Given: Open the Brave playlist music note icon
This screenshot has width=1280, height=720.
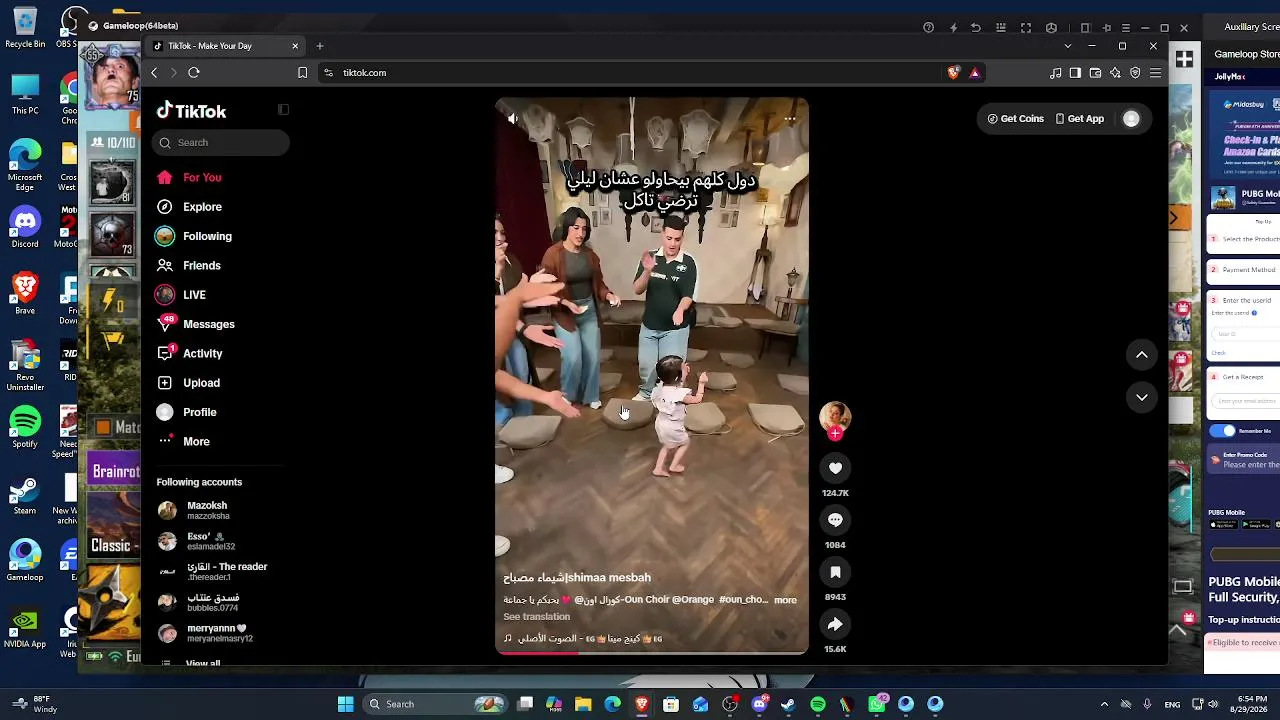Looking at the screenshot, I should 1056,73.
